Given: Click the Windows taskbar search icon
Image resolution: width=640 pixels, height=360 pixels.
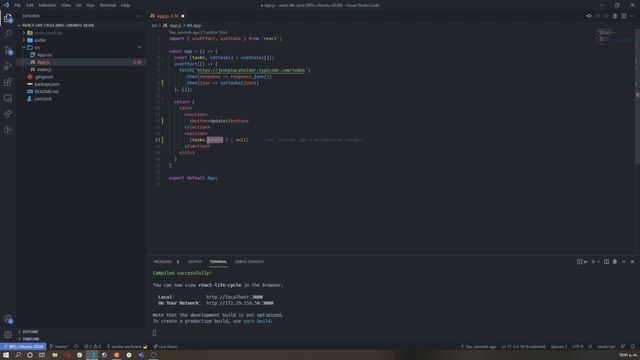Looking at the screenshot, I should coord(18,355).
